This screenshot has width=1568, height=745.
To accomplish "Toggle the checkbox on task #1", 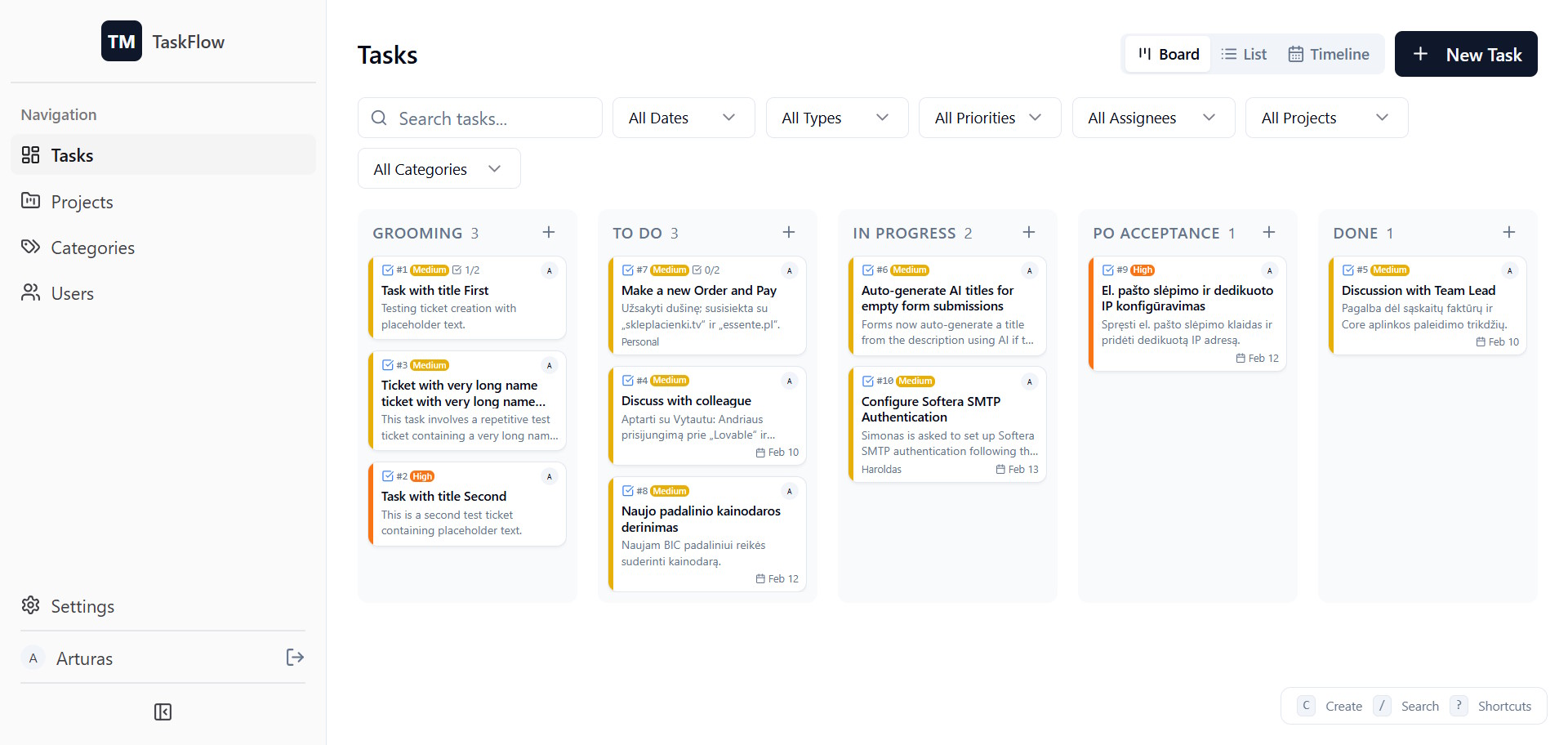I will [x=388, y=269].
